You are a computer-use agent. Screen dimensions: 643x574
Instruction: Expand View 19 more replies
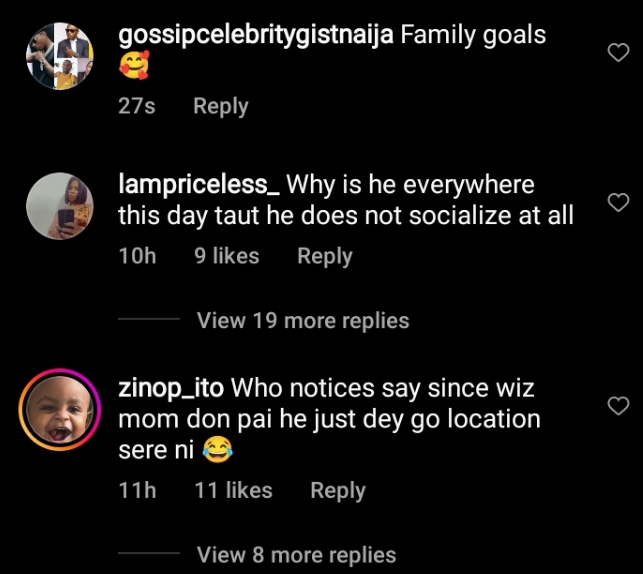pyautogui.click(x=303, y=321)
